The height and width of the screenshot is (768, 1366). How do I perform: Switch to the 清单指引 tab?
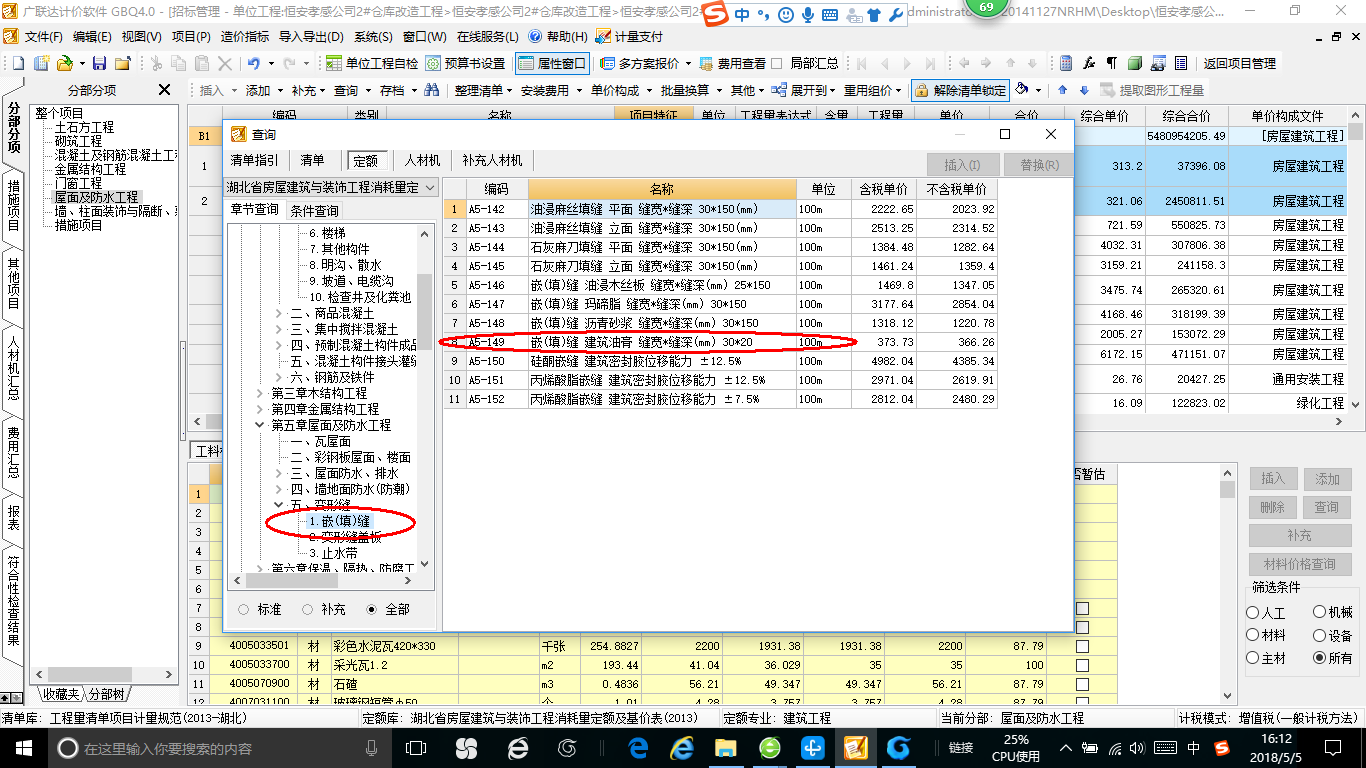[254, 160]
